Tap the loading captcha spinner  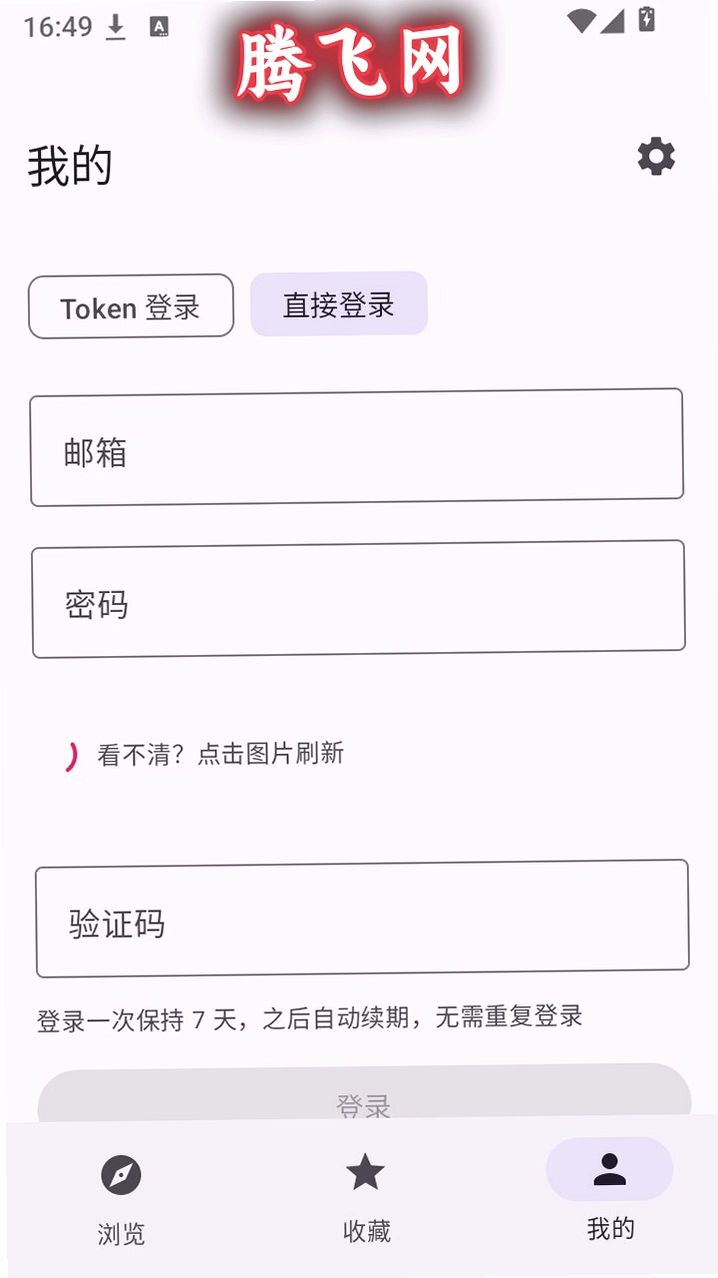70,757
